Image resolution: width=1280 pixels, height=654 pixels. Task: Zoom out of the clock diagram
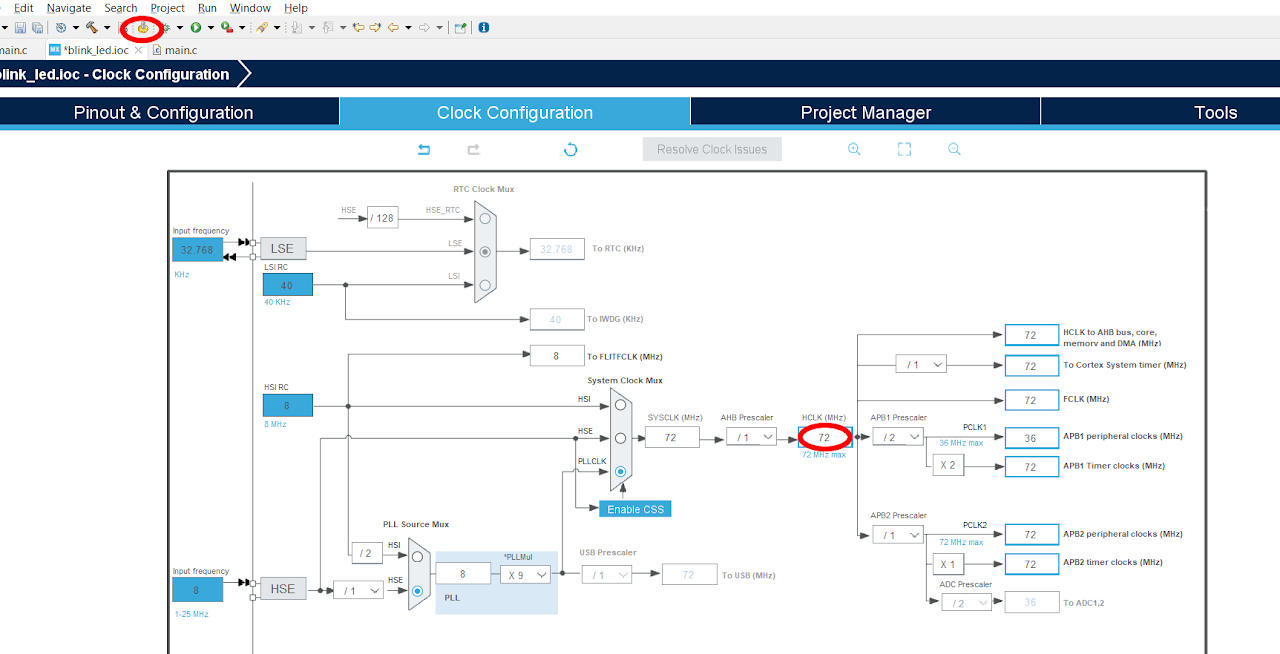[954, 149]
